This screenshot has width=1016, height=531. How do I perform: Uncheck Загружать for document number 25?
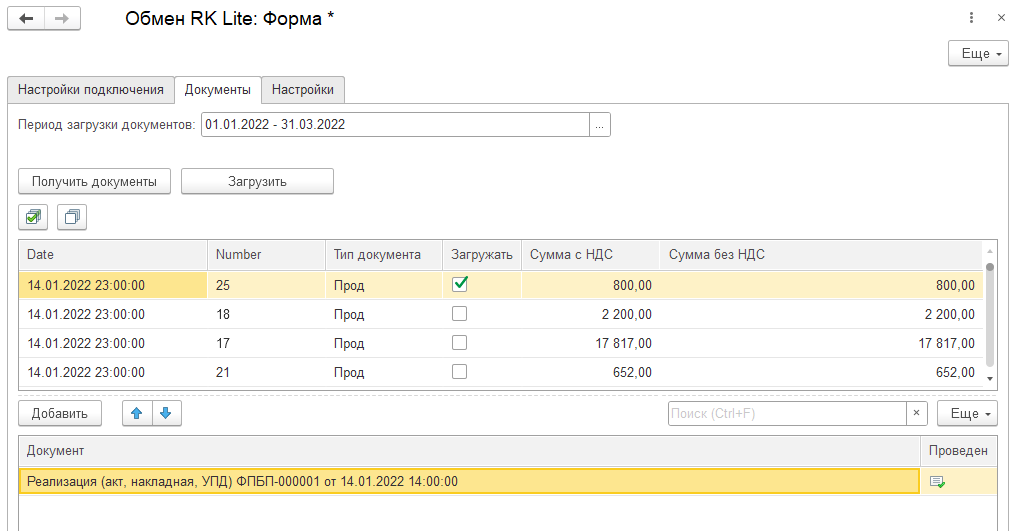[460, 284]
